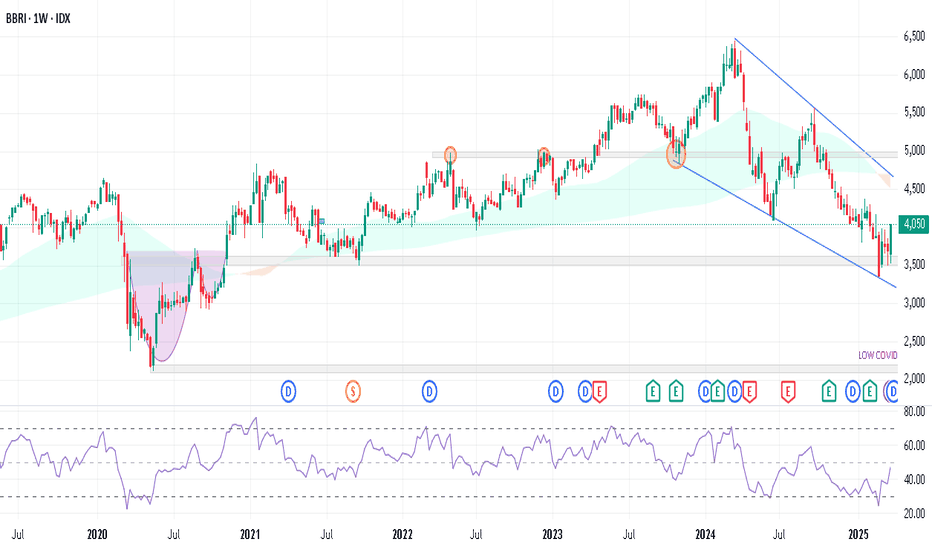932x550 pixels.
Task: Select the orange circle annotation near end of 2022
Action: (543, 156)
